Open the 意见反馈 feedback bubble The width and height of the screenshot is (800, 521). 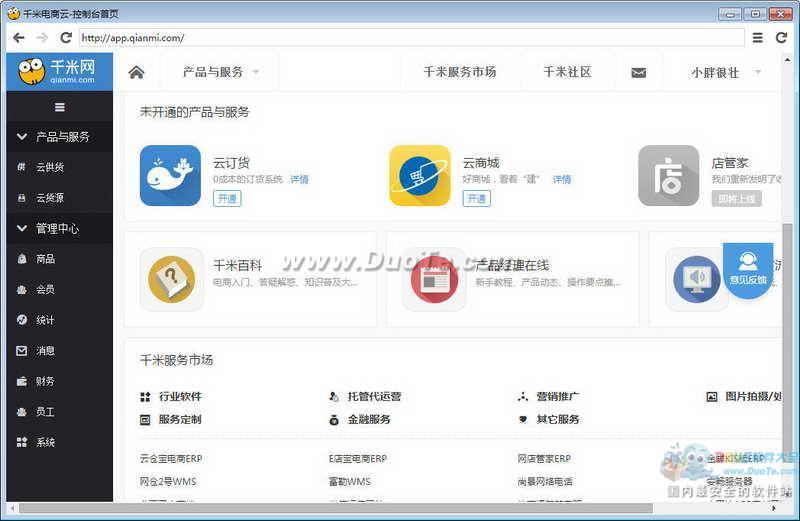point(748,270)
